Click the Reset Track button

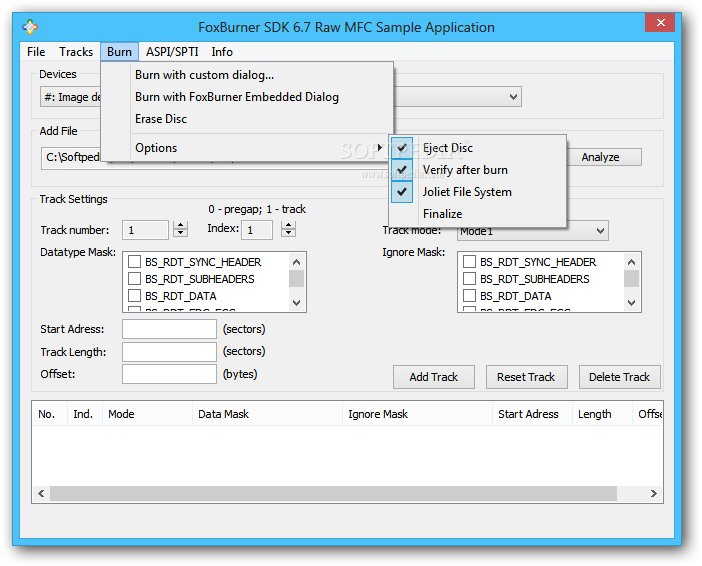coord(526,377)
